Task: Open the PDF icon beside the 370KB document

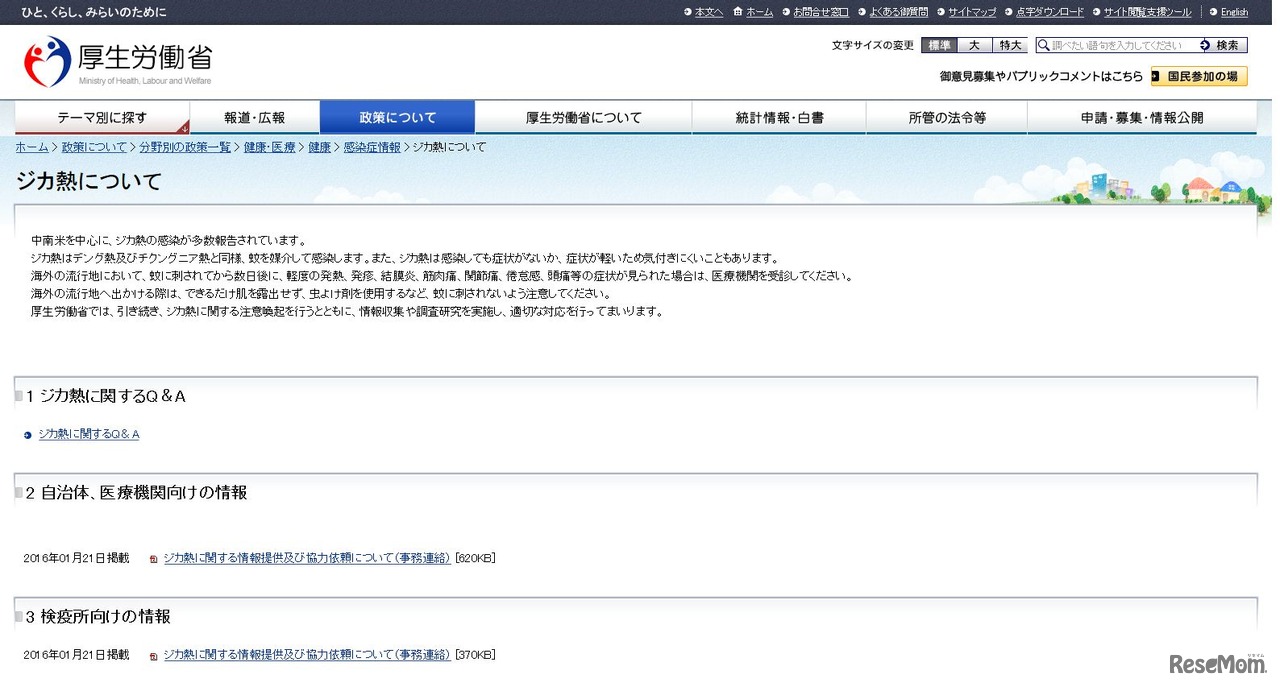Action: point(152,654)
